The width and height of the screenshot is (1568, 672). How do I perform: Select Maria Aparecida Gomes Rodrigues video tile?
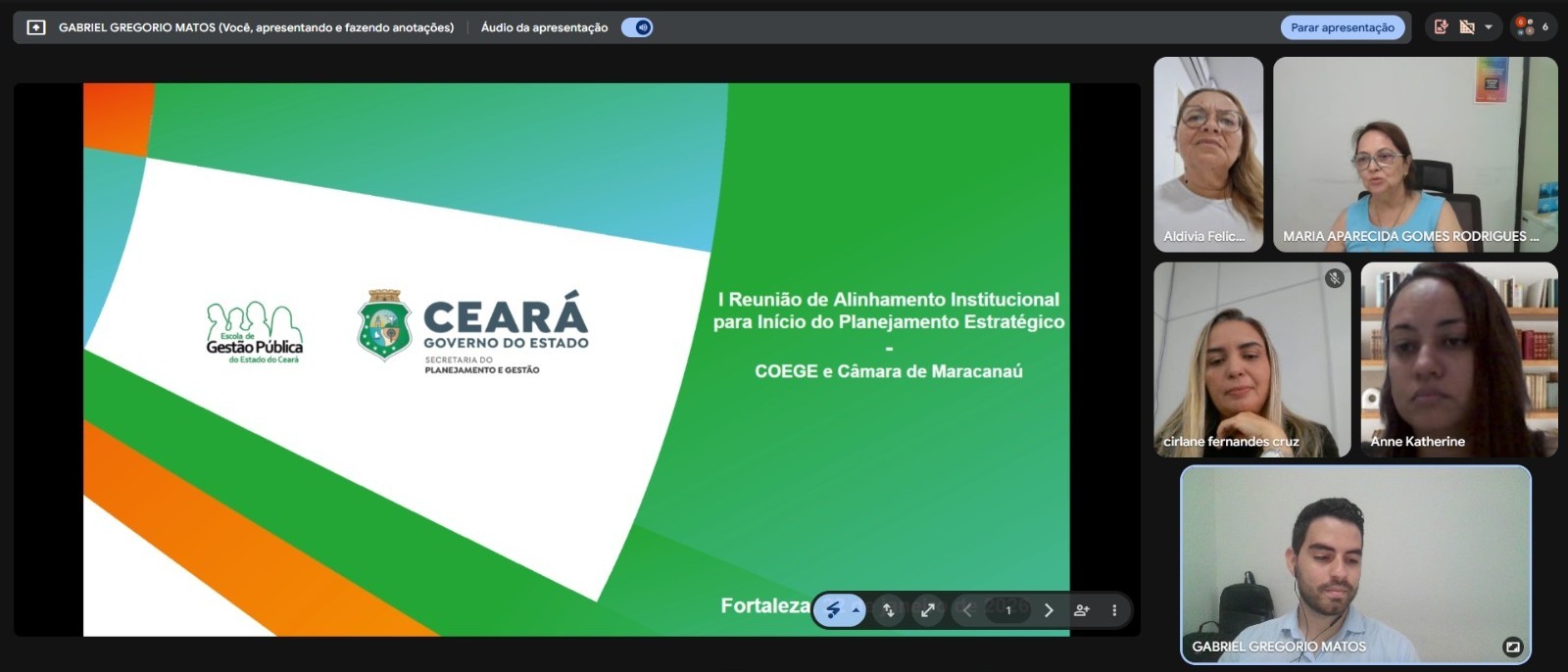[1414, 154]
